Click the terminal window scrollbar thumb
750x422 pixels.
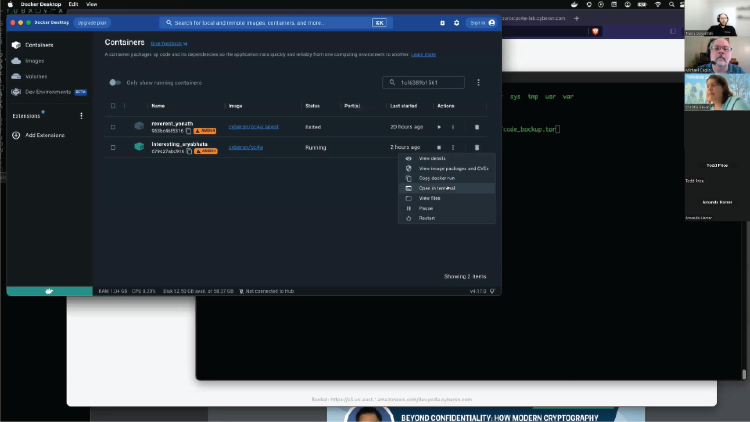click(x=744, y=374)
